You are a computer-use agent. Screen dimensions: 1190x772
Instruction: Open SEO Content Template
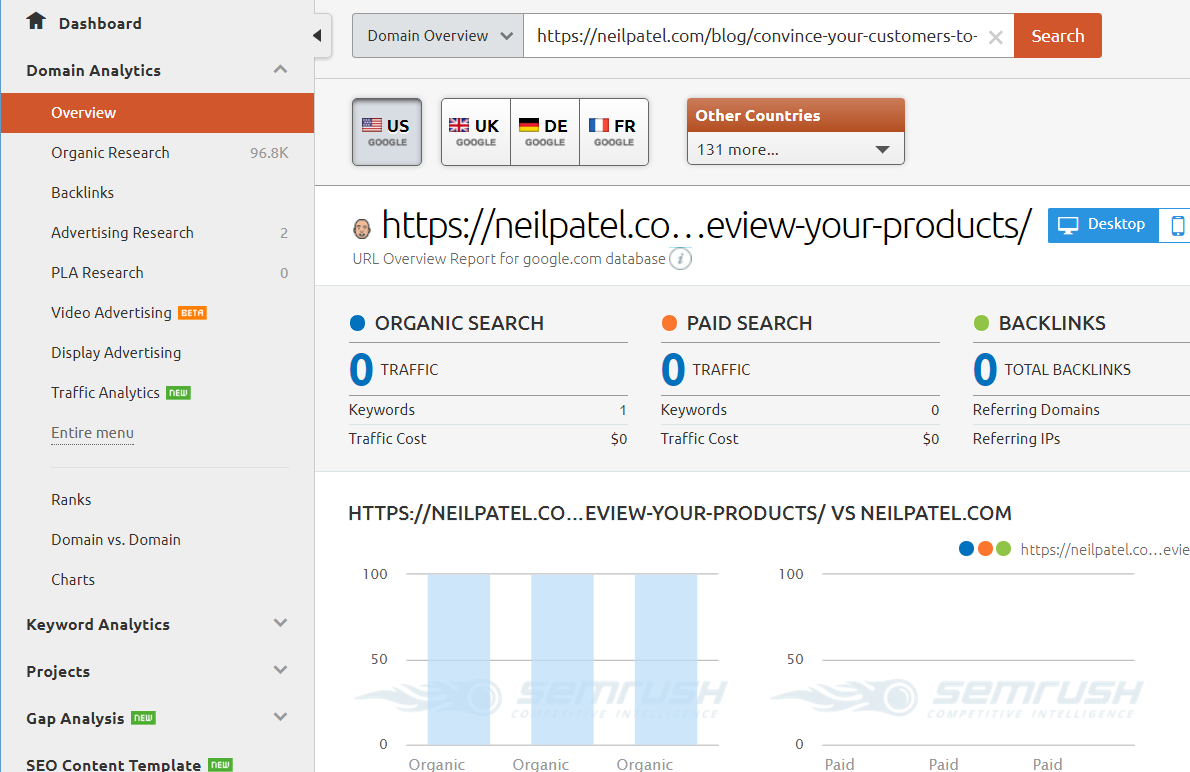(x=114, y=764)
